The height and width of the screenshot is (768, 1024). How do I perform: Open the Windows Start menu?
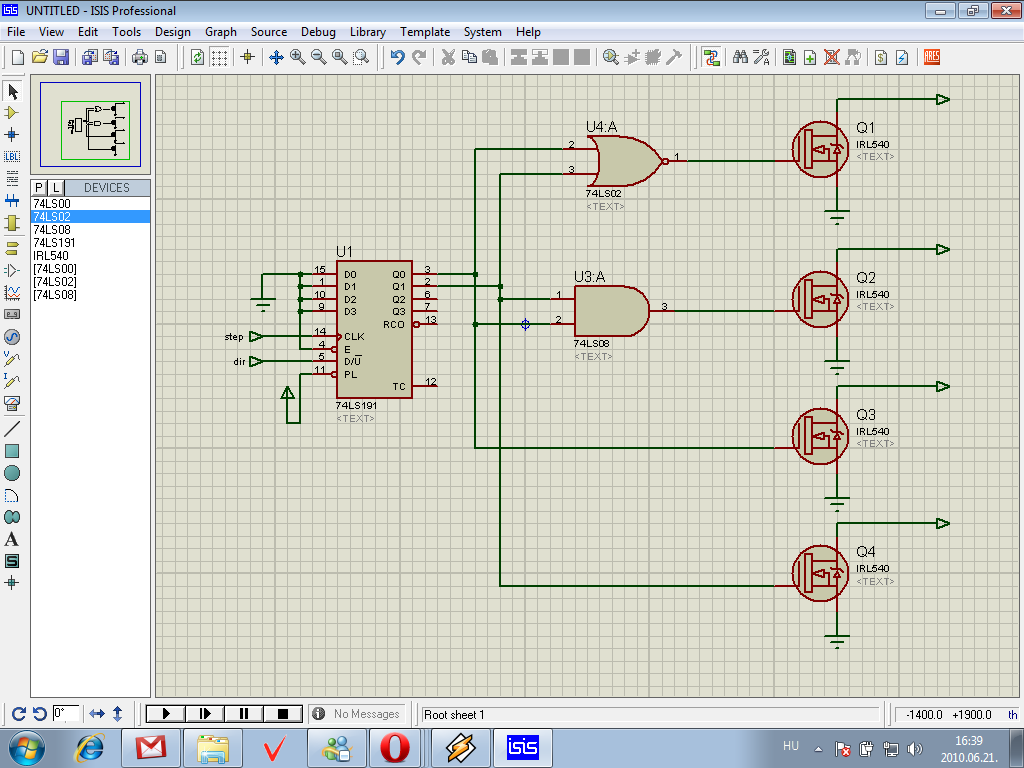click(27, 748)
